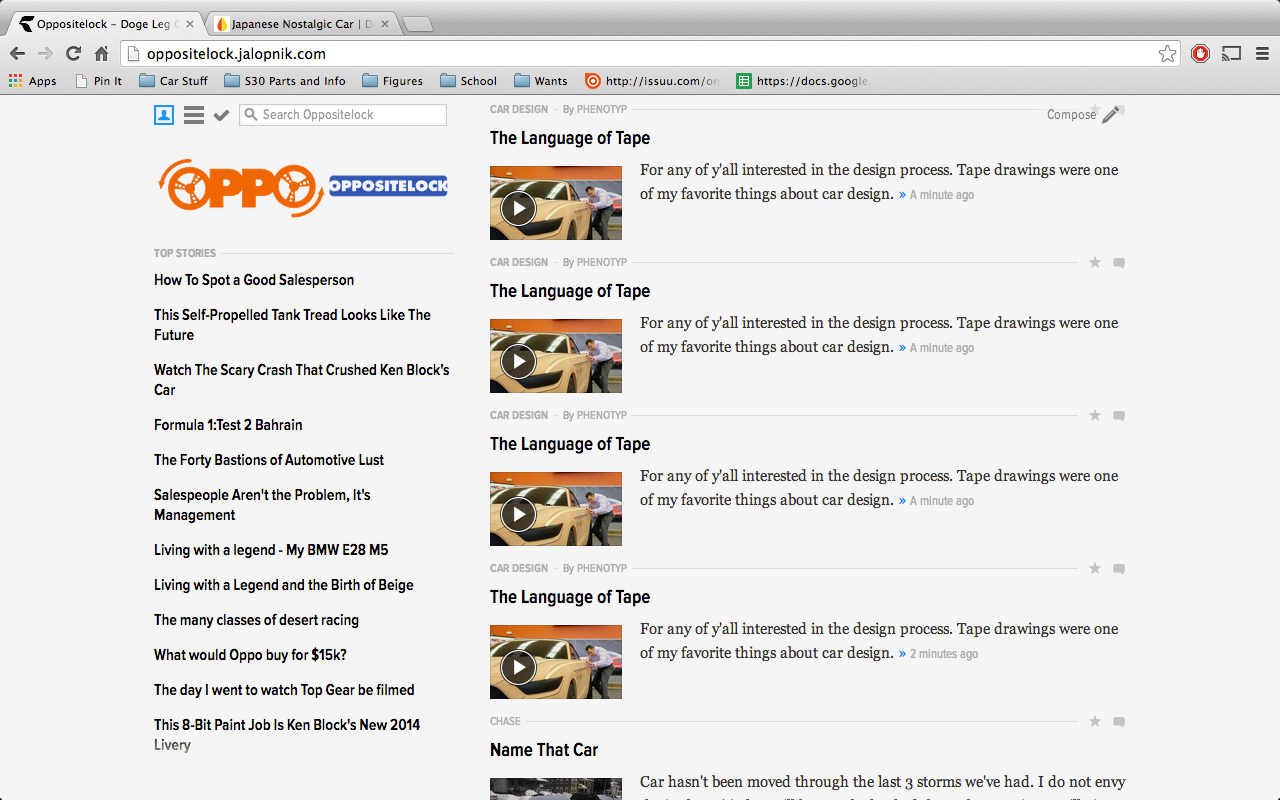This screenshot has height=800, width=1280.
Task: Open Living with a Legend and the Birth of Beige
Action: (284, 585)
